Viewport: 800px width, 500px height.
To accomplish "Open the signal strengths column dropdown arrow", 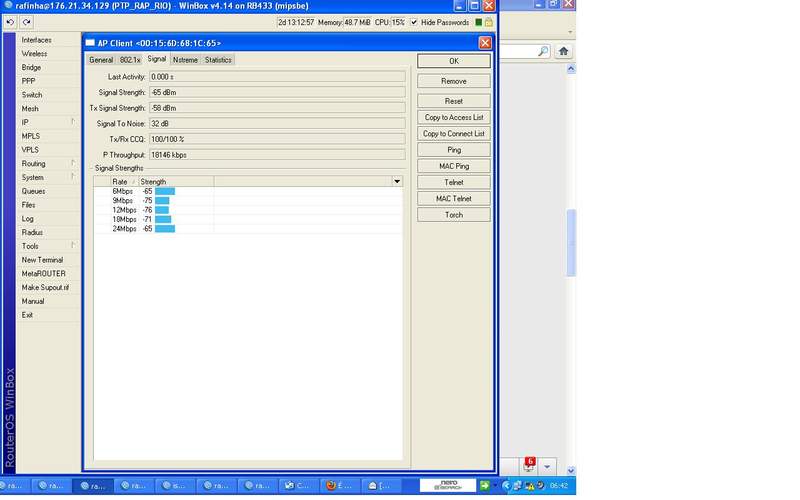I will click(397, 182).
